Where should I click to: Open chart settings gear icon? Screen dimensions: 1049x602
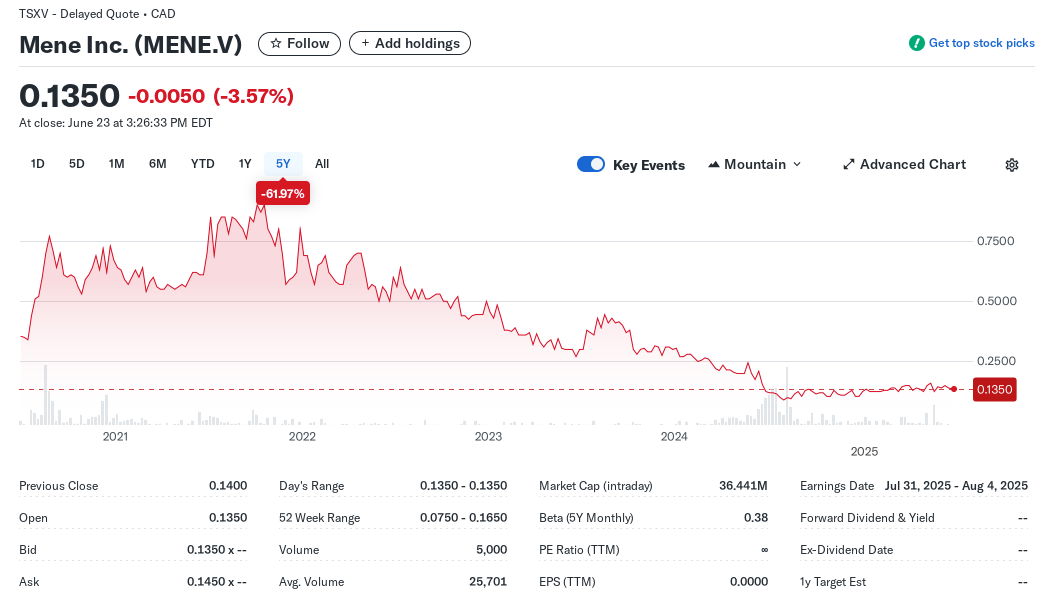[1012, 165]
